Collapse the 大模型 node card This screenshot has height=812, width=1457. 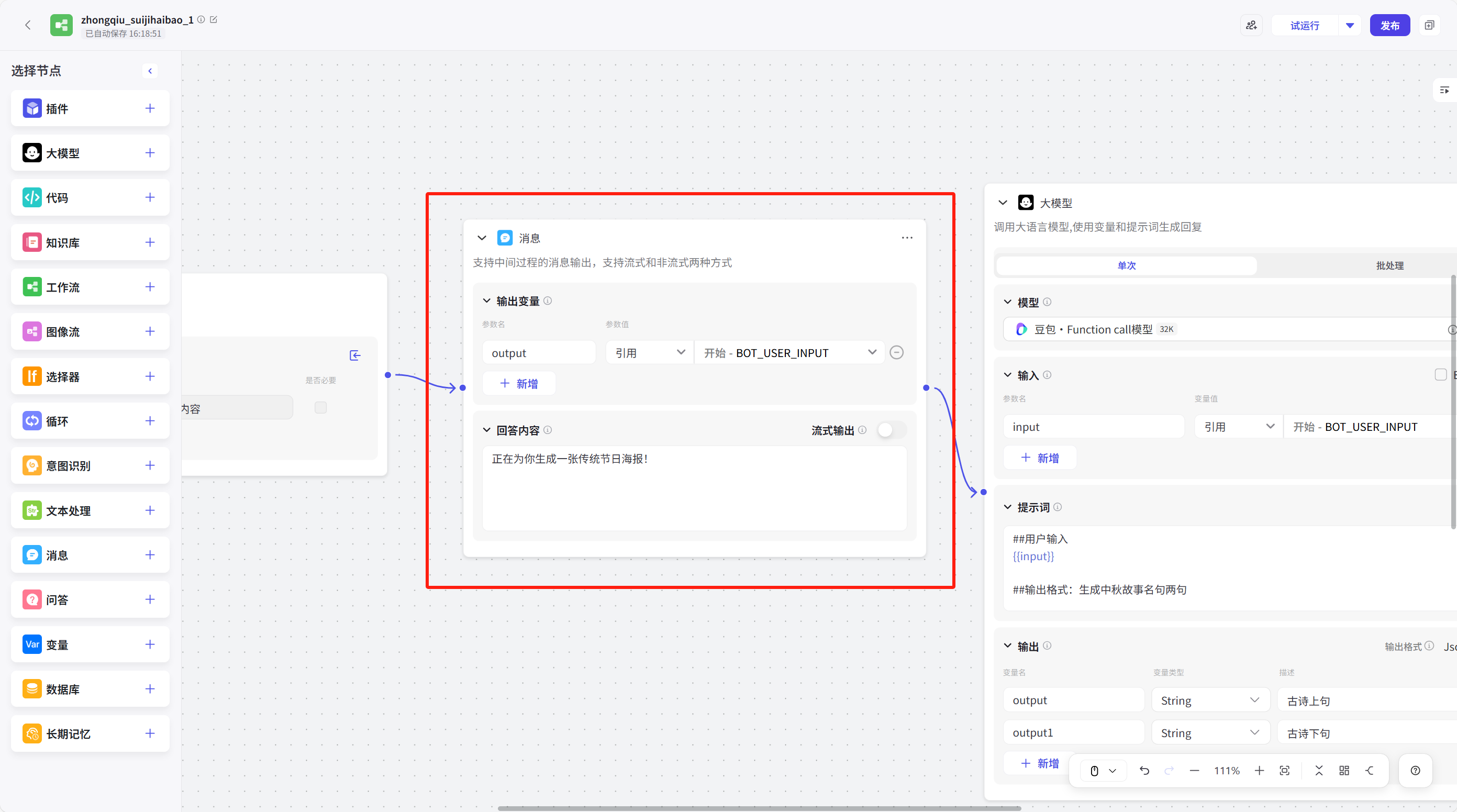pyautogui.click(x=1003, y=203)
